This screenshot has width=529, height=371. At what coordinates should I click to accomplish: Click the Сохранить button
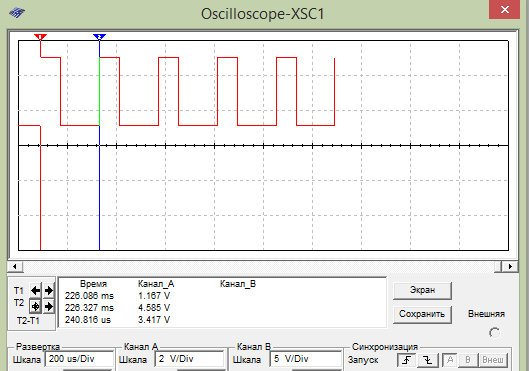[422, 314]
